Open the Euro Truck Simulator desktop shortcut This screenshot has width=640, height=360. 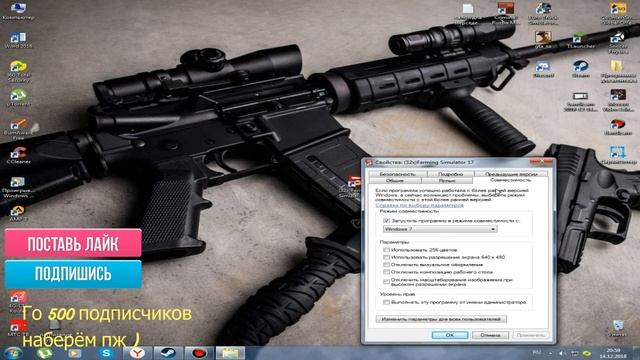coord(543,13)
